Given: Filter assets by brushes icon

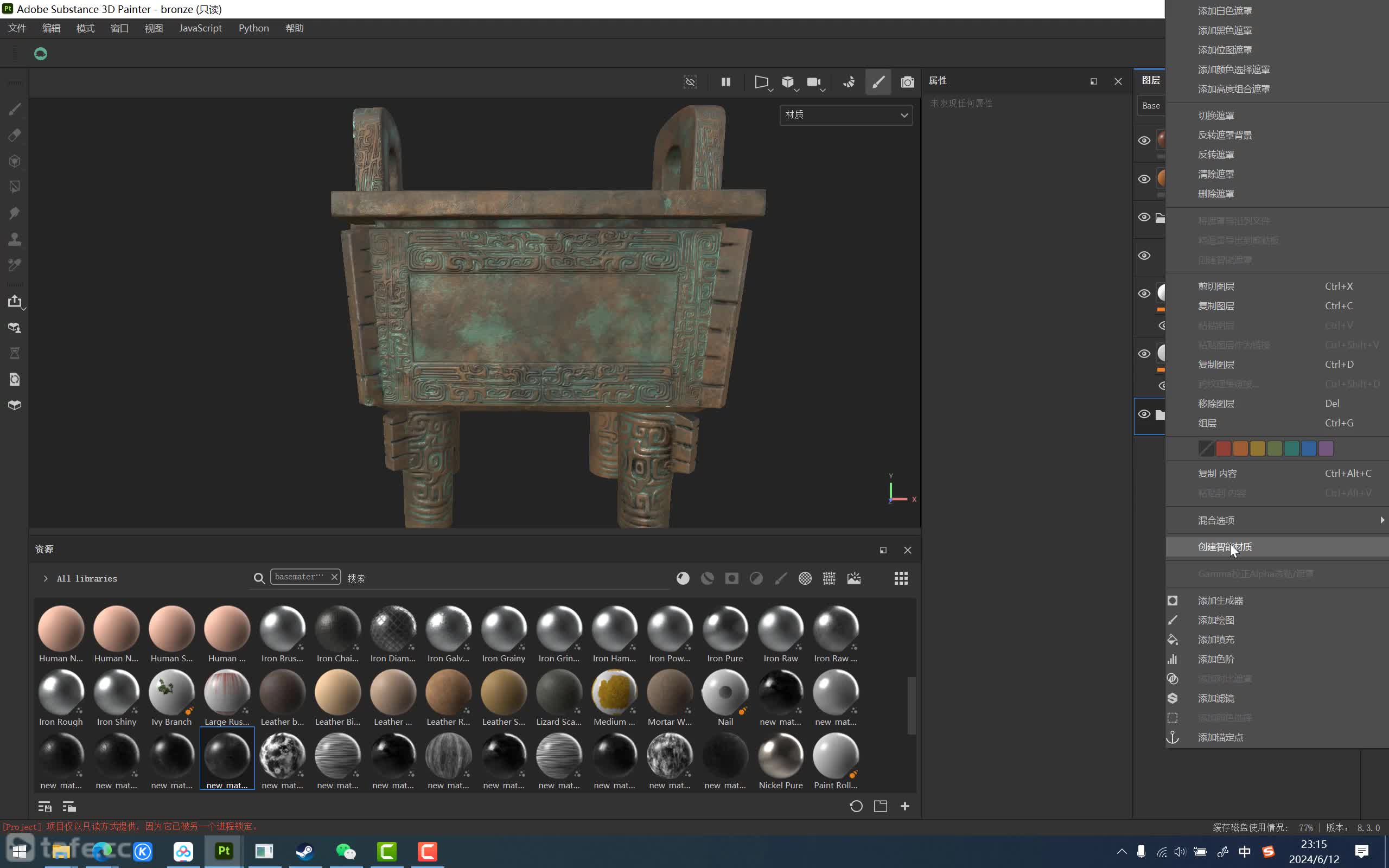Looking at the screenshot, I should tap(781, 578).
